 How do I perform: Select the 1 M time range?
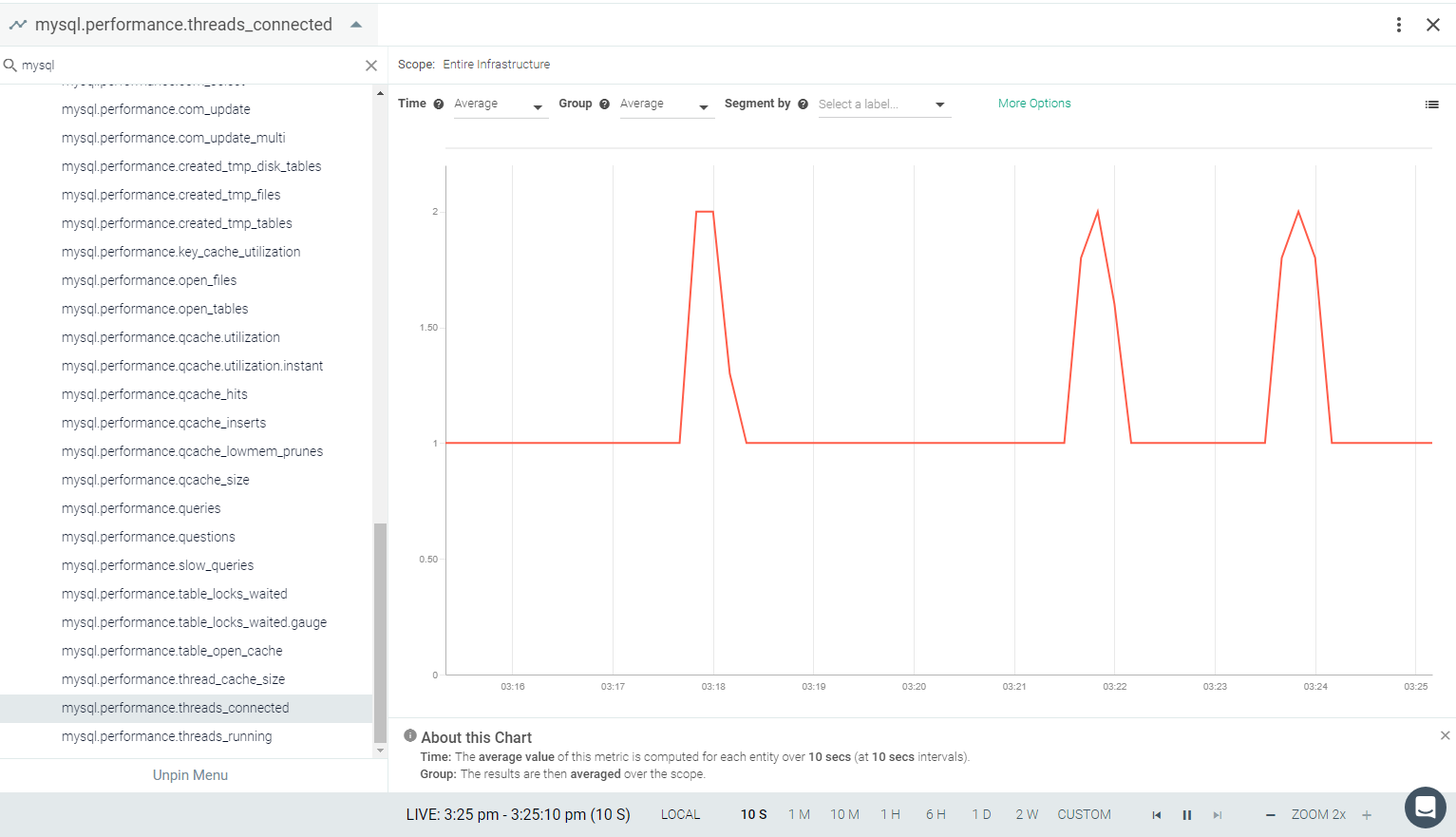799,815
